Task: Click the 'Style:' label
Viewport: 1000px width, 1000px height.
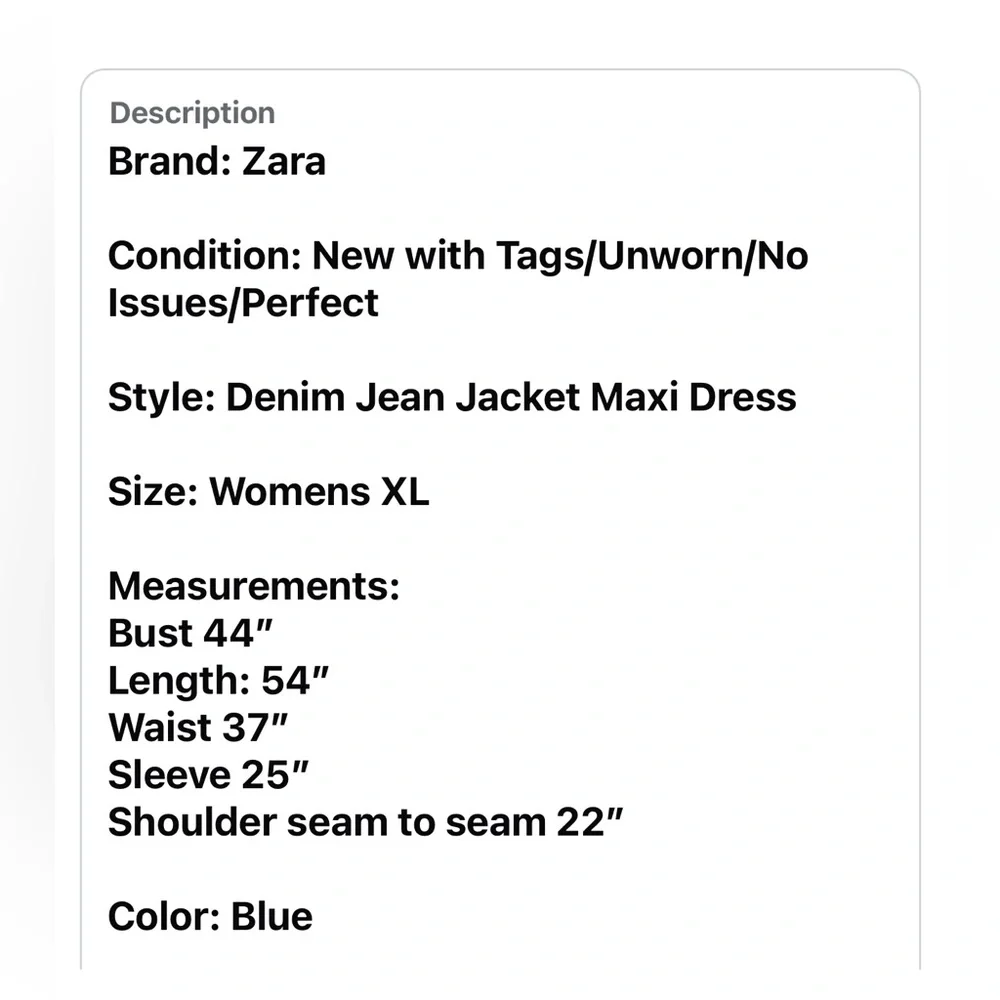Action: (x=161, y=397)
